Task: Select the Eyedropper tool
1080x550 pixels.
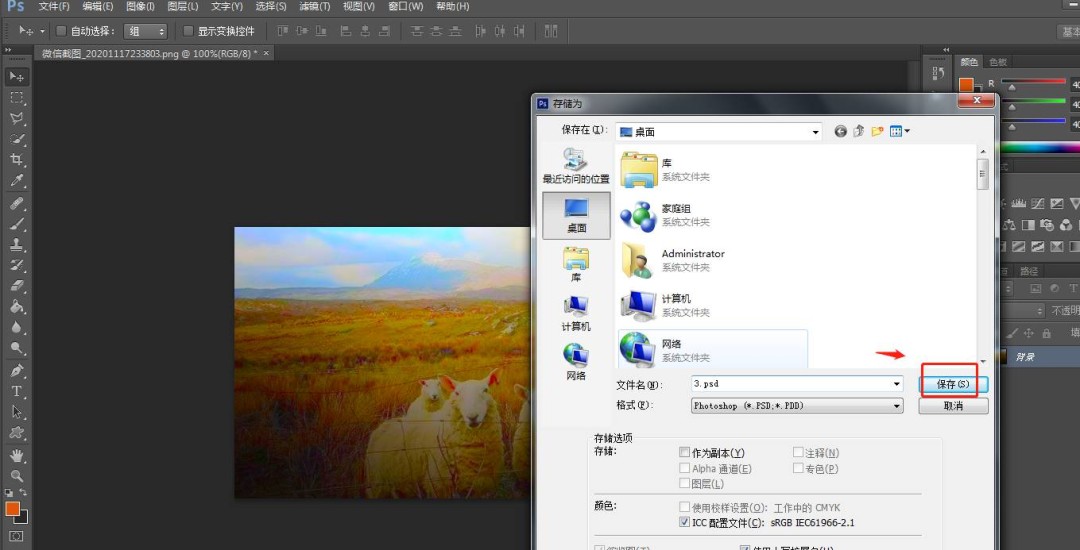Action: point(17,181)
